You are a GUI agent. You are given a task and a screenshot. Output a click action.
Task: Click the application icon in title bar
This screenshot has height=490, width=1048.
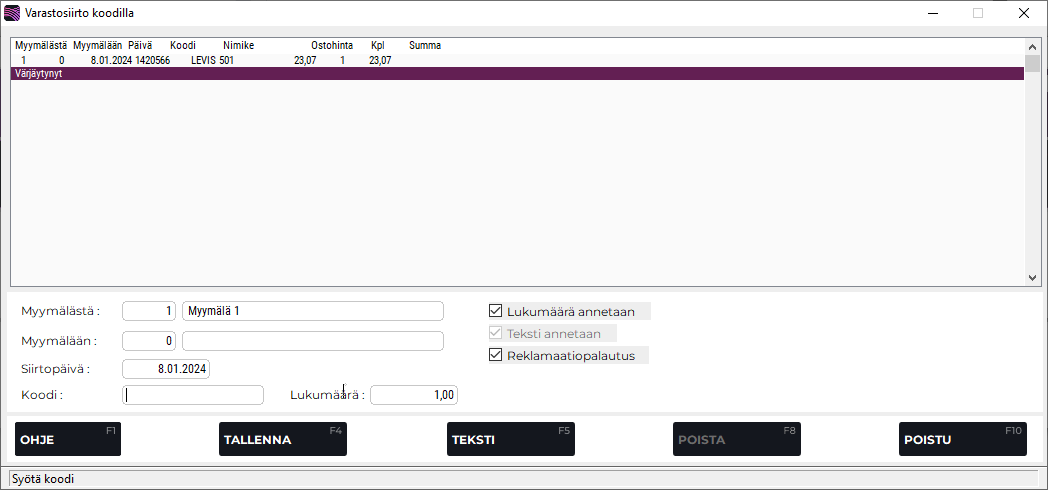point(11,13)
